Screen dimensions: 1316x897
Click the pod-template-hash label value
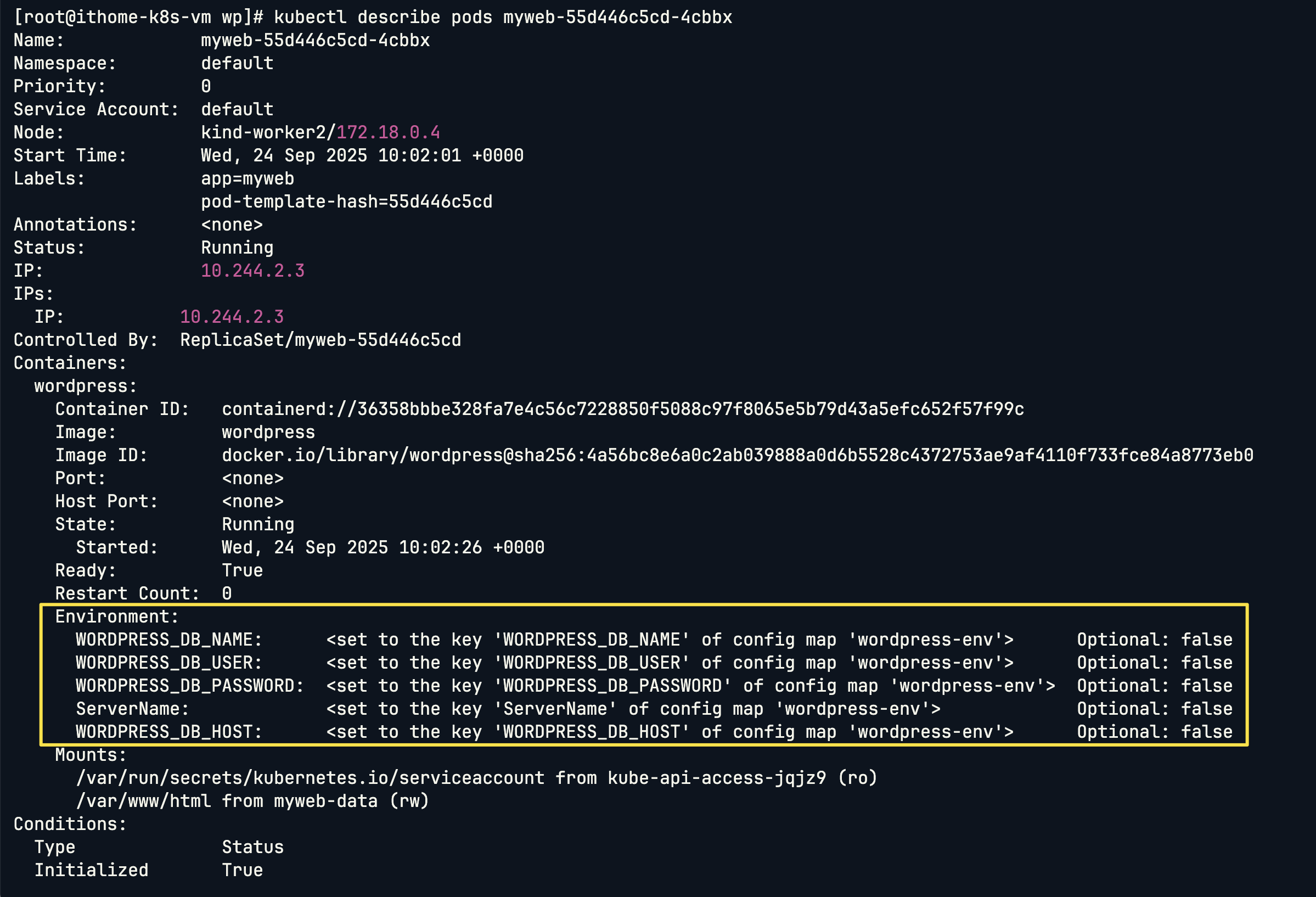click(x=346, y=201)
